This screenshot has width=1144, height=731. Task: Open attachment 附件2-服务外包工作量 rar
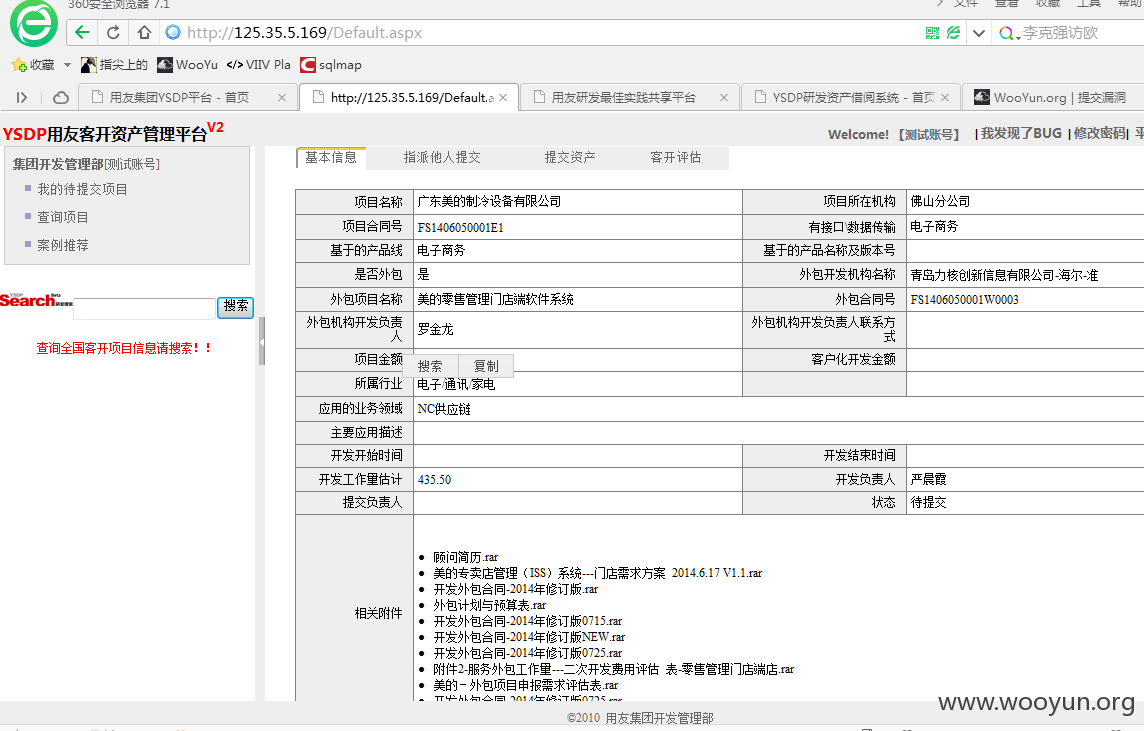[614, 670]
